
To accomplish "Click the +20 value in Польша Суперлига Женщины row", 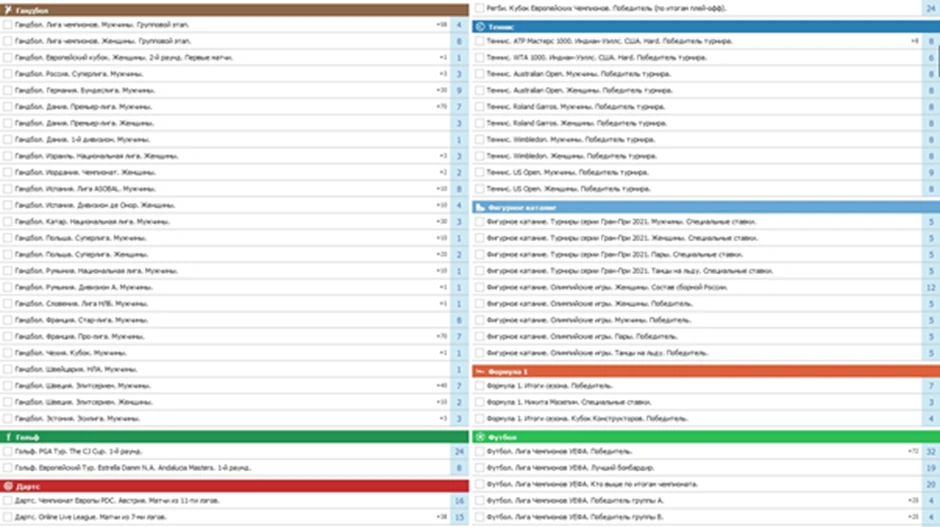I will pyautogui.click(x=442, y=254).
